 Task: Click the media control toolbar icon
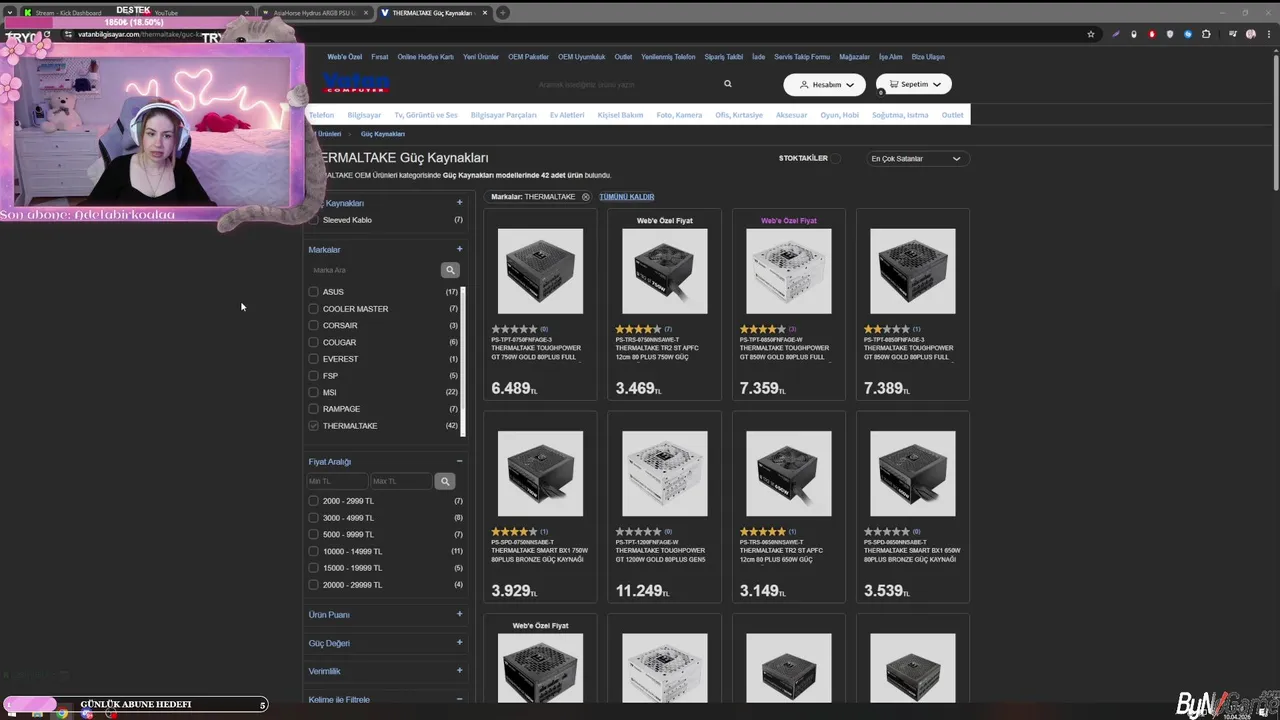coord(1233,34)
